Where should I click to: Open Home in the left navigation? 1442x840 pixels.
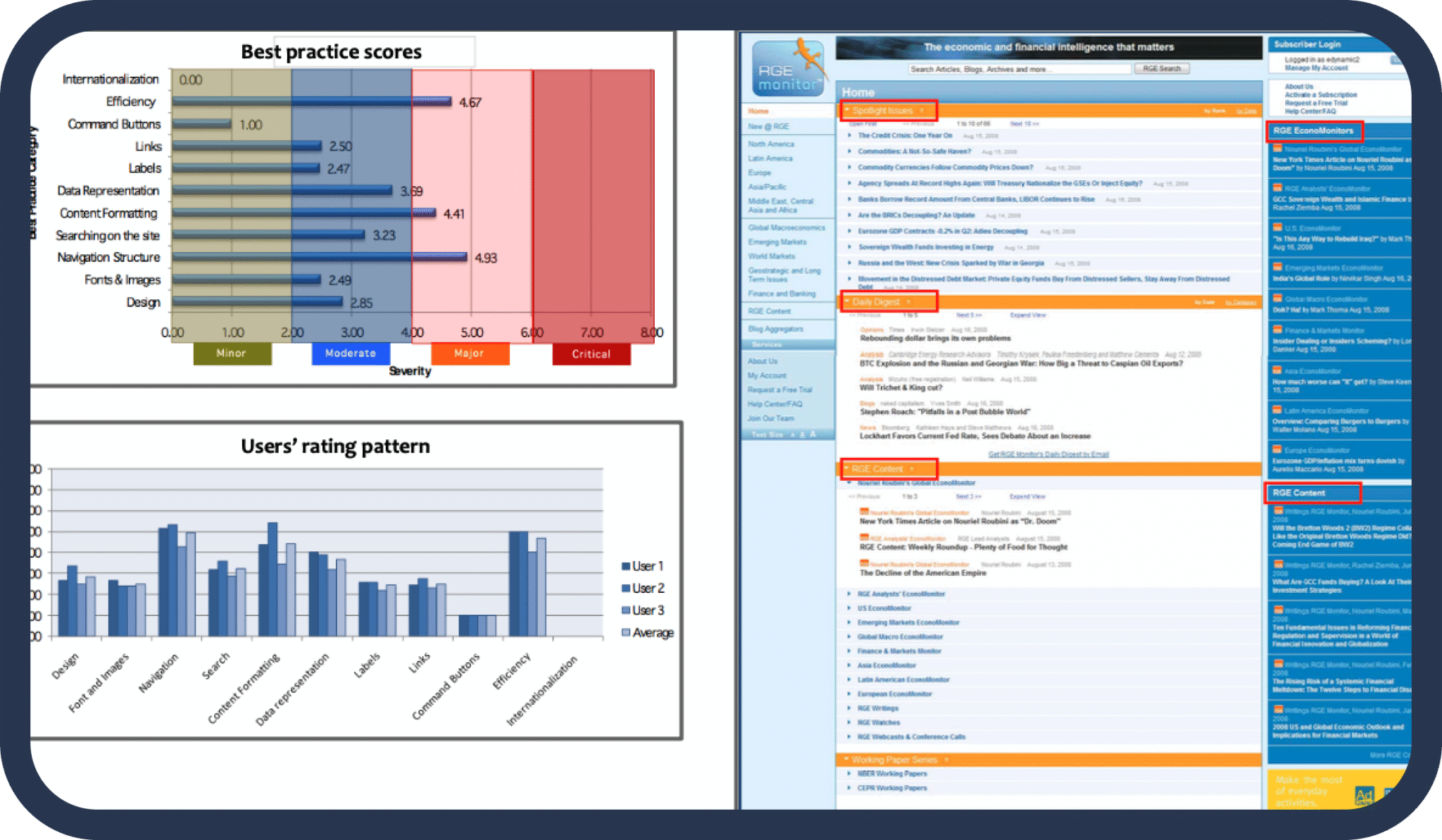pyautogui.click(x=758, y=111)
